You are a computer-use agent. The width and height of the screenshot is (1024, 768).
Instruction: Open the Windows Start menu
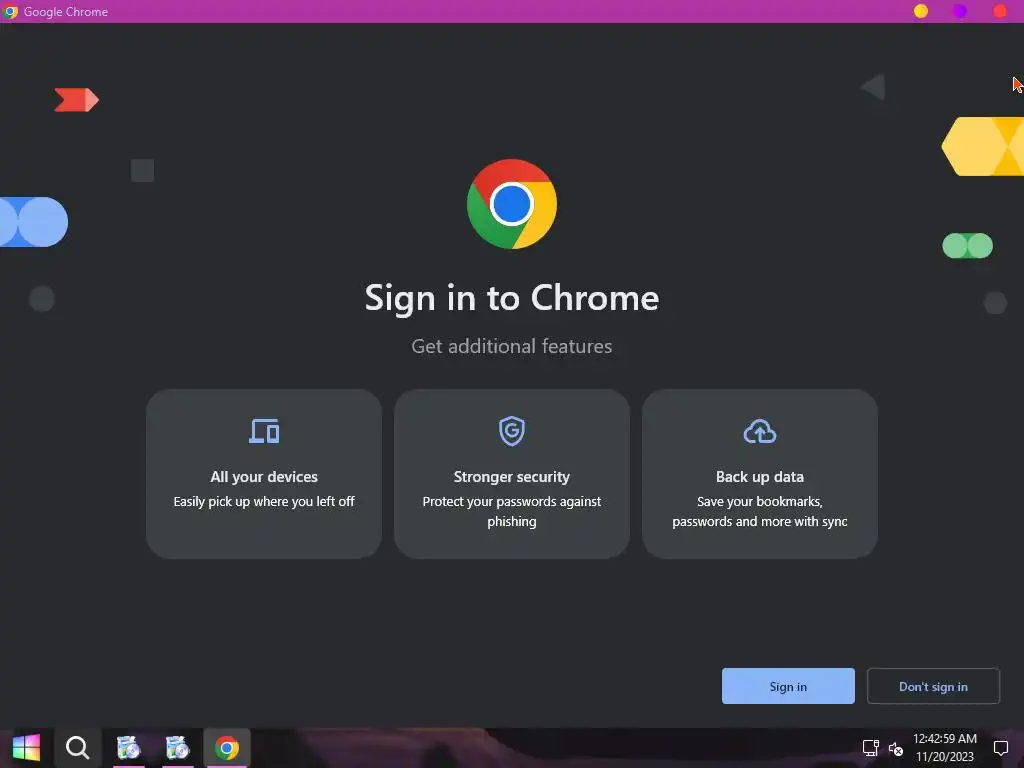(x=26, y=748)
